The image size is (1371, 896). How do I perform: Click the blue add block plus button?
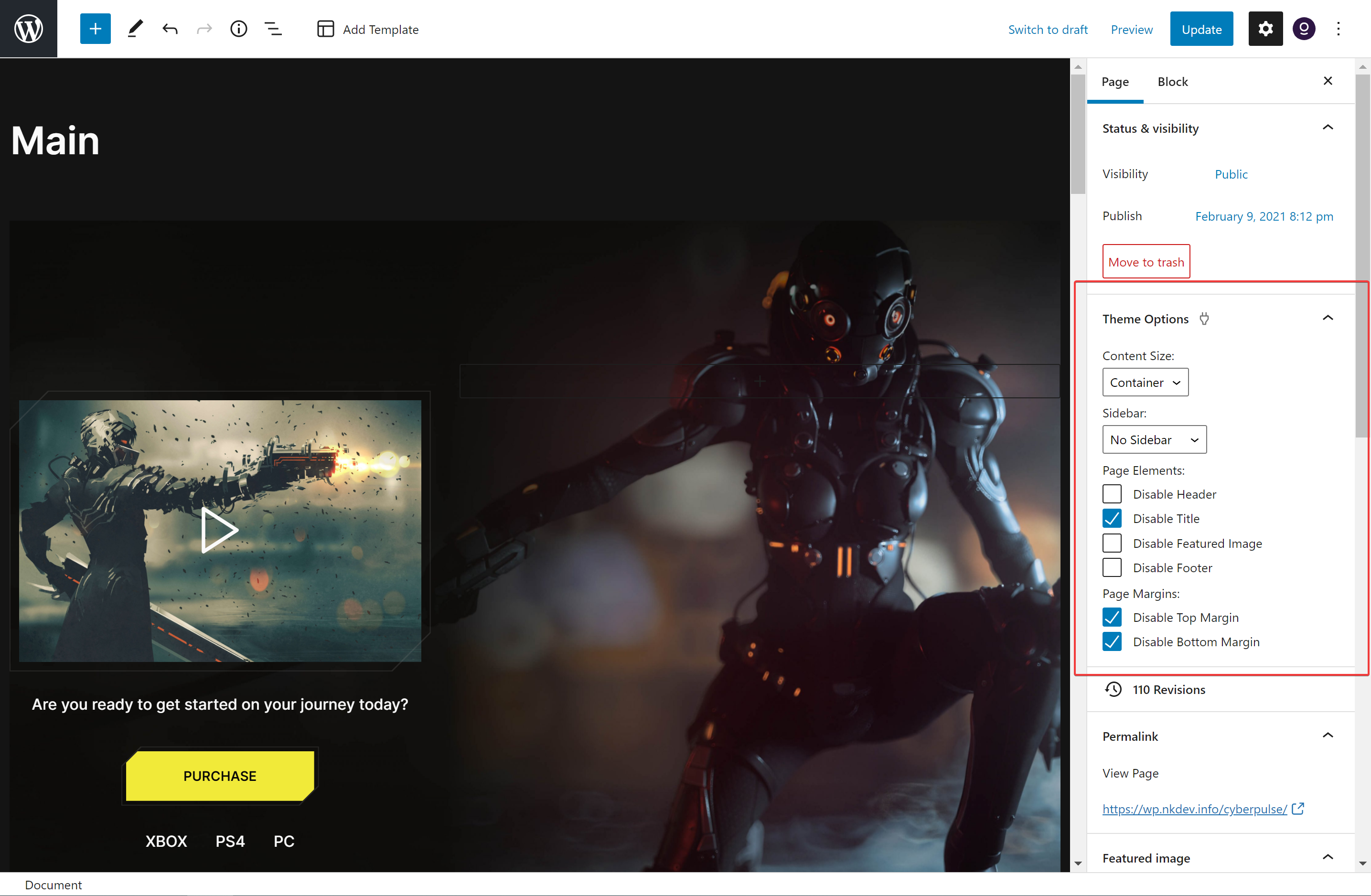[x=95, y=29]
